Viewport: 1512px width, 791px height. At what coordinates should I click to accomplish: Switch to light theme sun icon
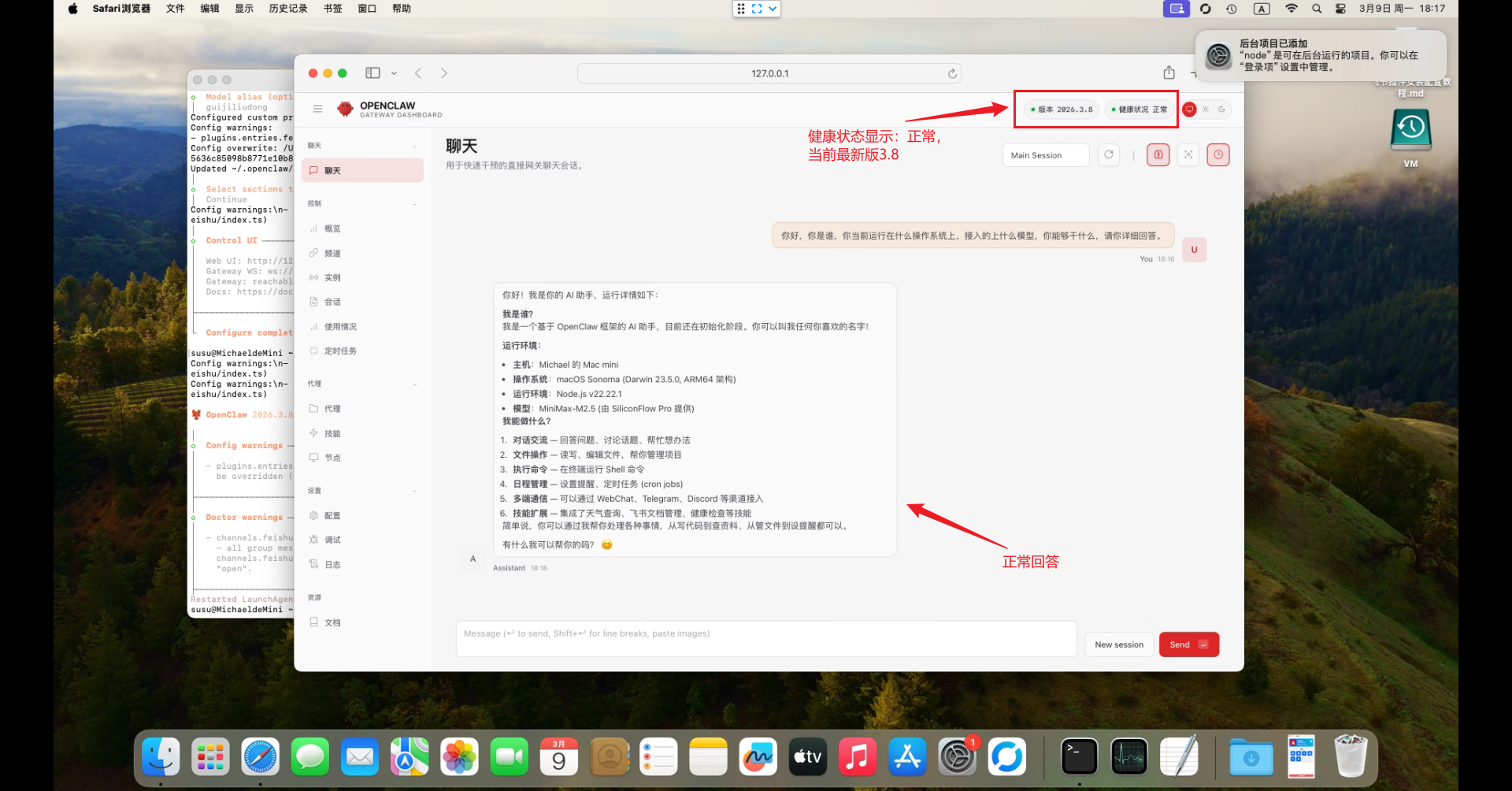(1206, 110)
